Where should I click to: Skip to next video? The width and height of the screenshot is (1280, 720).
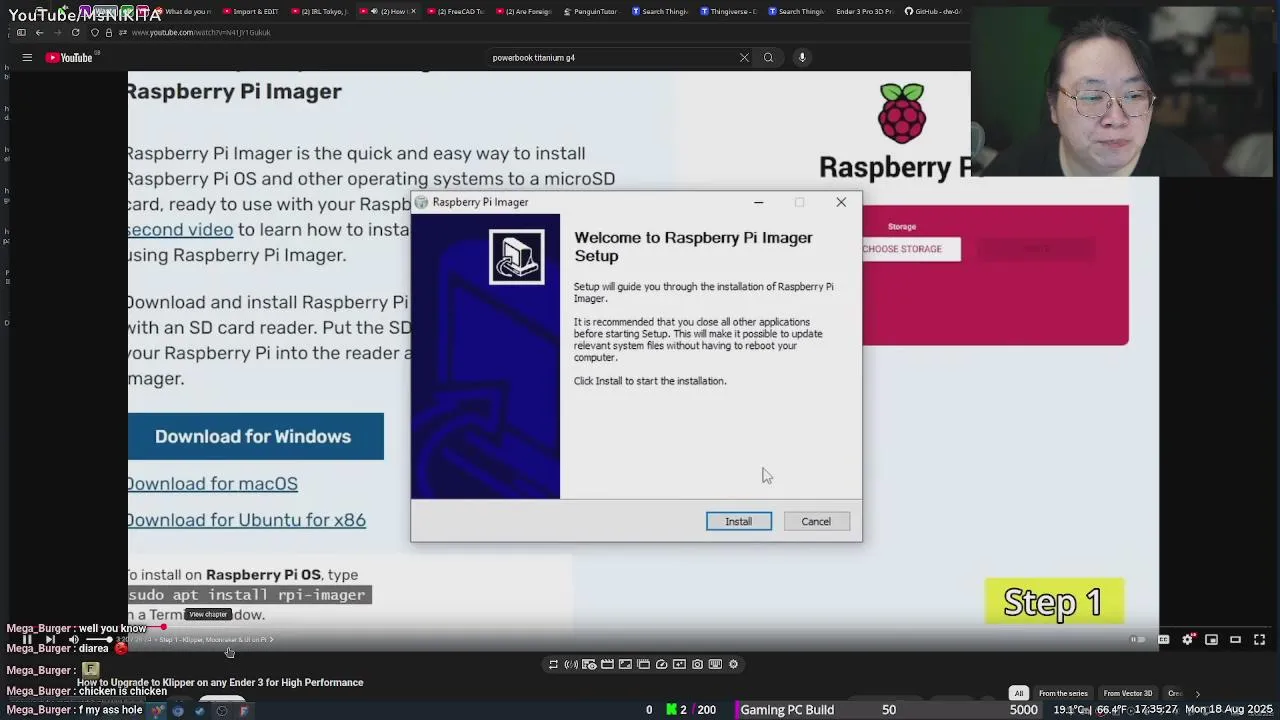tap(50, 639)
